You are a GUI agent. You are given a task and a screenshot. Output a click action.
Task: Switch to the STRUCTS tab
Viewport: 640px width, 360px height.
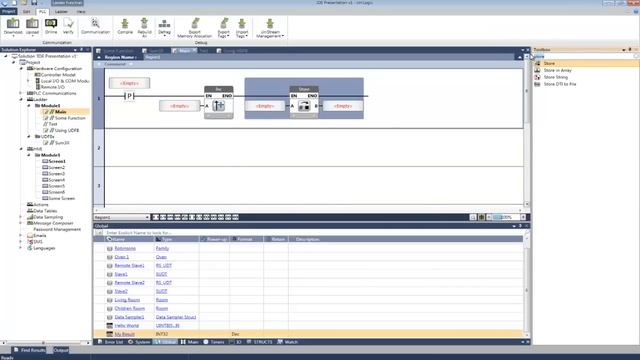[260, 342]
